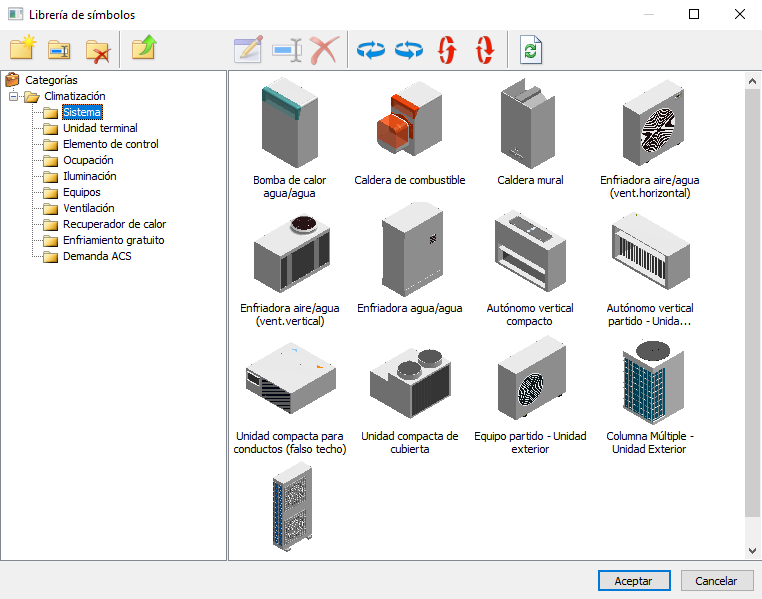
Task: Maximize the Librería de símbolos window
Action: pos(694,14)
